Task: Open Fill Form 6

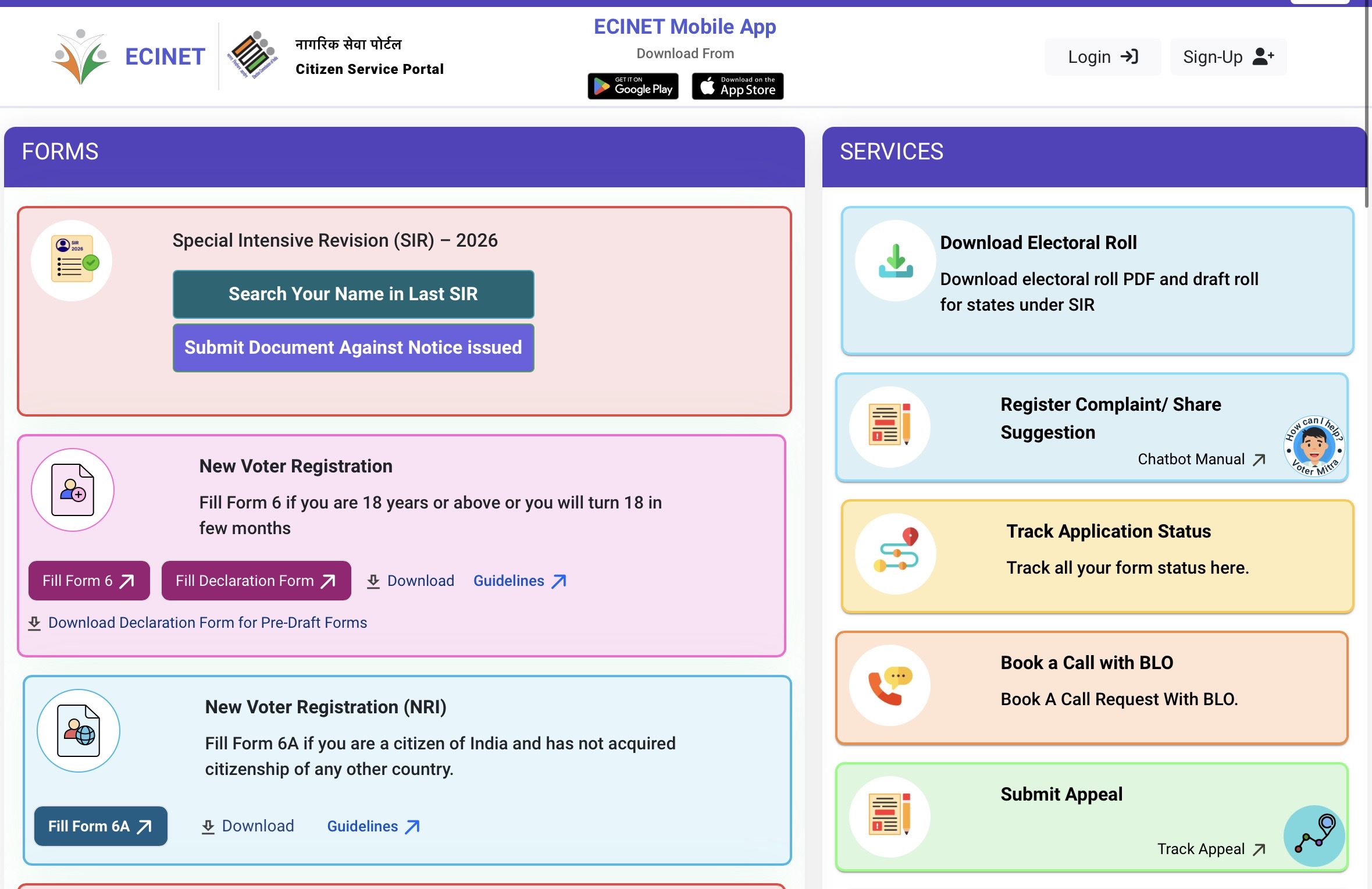Action: (x=89, y=581)
